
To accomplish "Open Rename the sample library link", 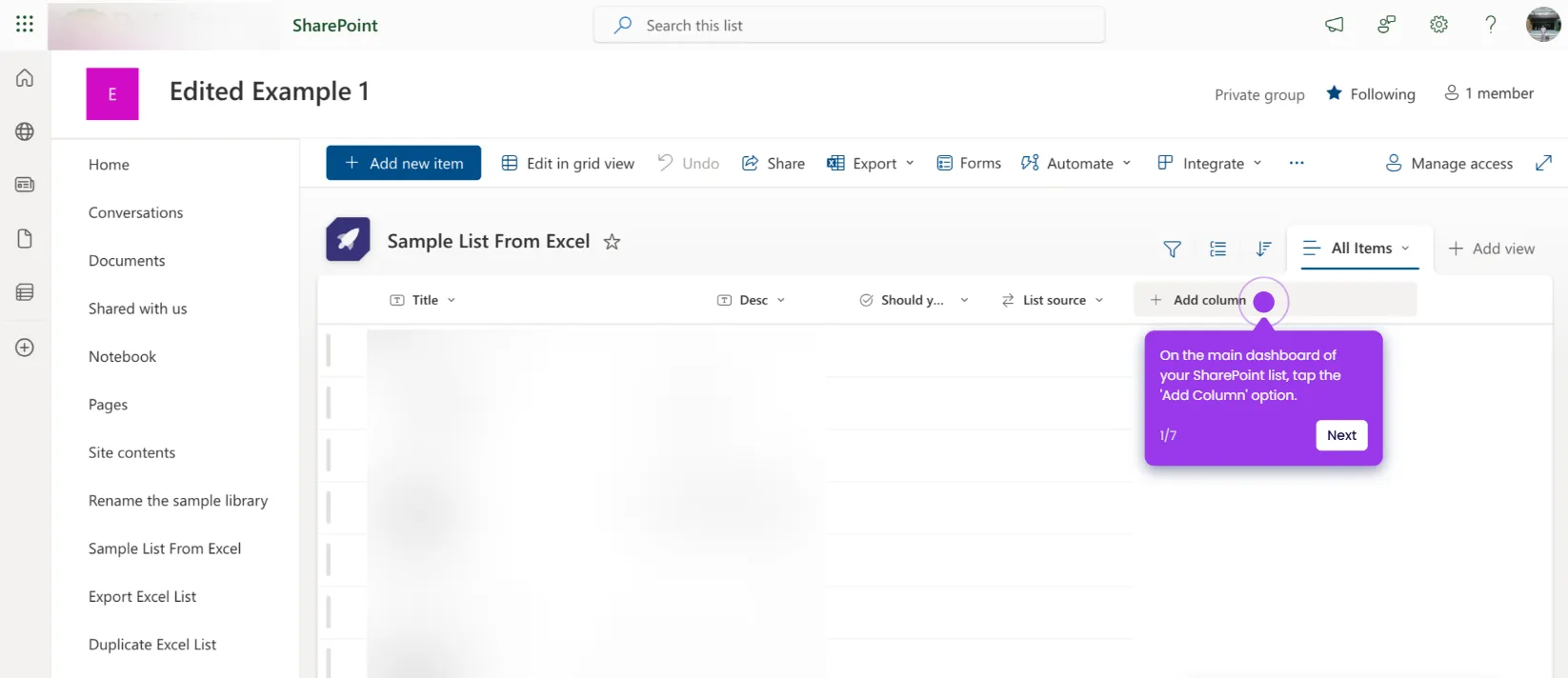I will click(178, 501).
